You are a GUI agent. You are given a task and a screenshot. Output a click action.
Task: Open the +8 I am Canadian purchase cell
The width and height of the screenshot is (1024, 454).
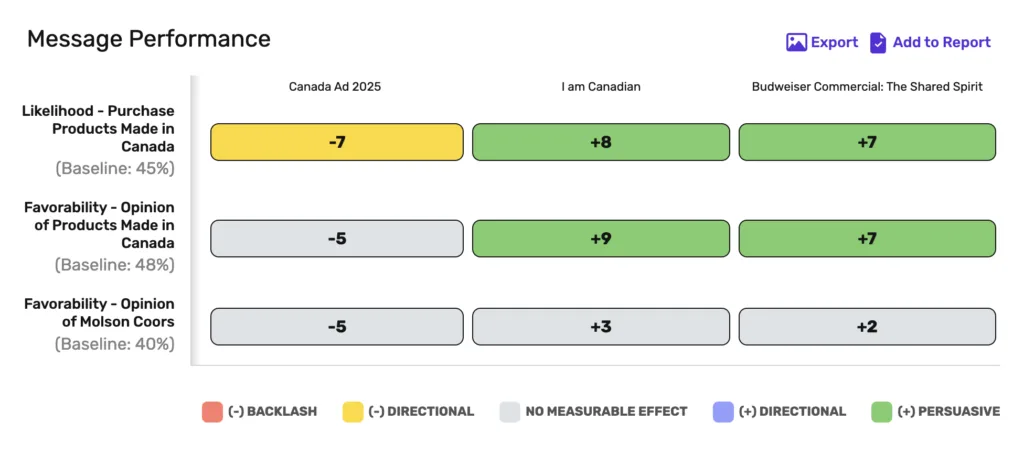coord(600,142)
